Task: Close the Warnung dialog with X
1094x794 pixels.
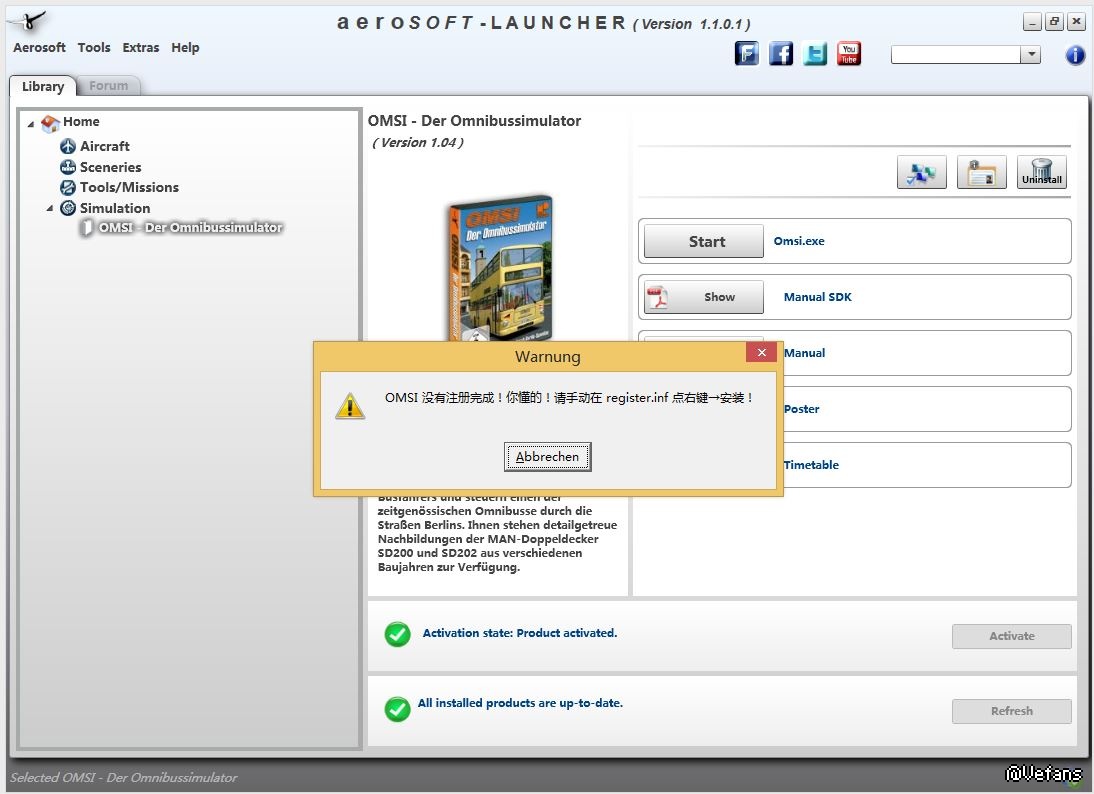Action: (761, 352)
